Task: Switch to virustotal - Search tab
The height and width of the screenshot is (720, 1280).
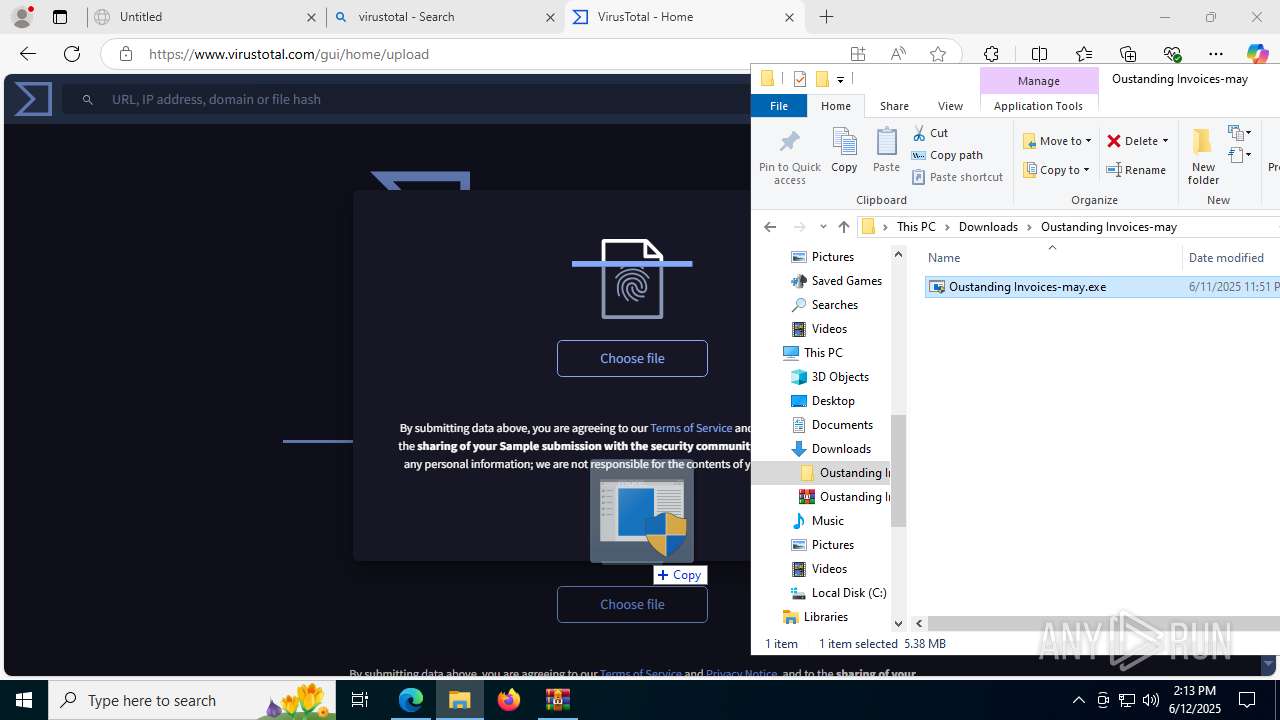Action: [x=445, y=17]
